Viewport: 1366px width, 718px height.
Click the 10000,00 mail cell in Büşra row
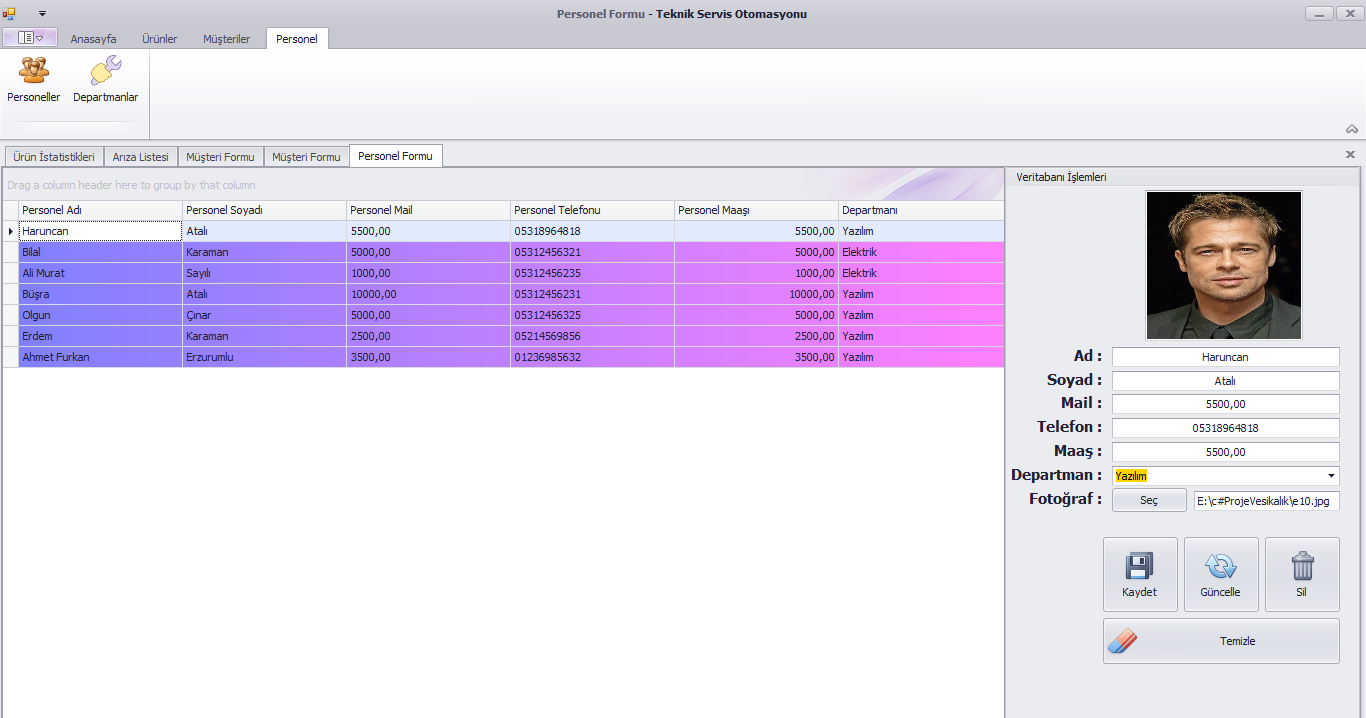click(428, 294)
